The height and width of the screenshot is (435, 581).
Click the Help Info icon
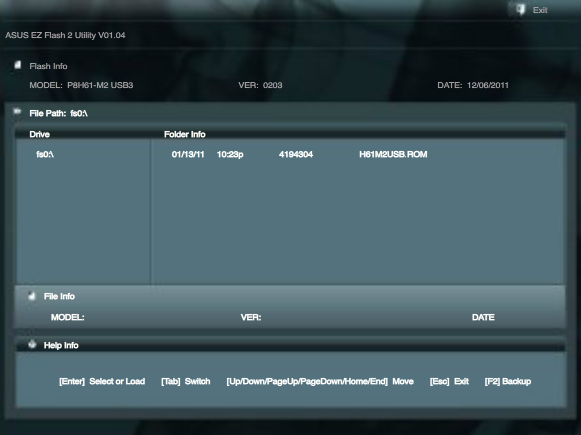click(32, 345)
